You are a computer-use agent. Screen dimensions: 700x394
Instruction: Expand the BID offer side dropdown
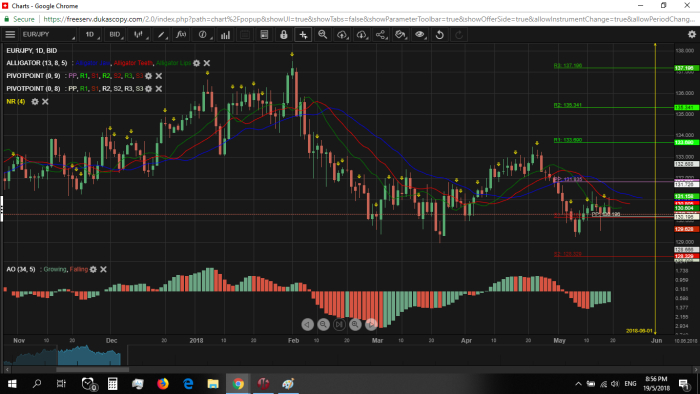115,34
